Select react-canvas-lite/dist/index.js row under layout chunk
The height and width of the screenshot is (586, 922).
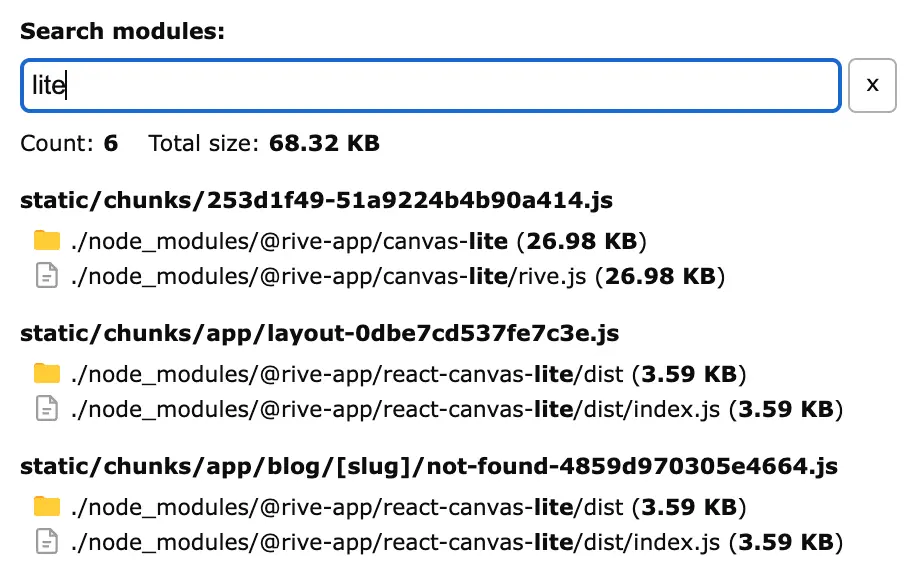tap(438, 409)
